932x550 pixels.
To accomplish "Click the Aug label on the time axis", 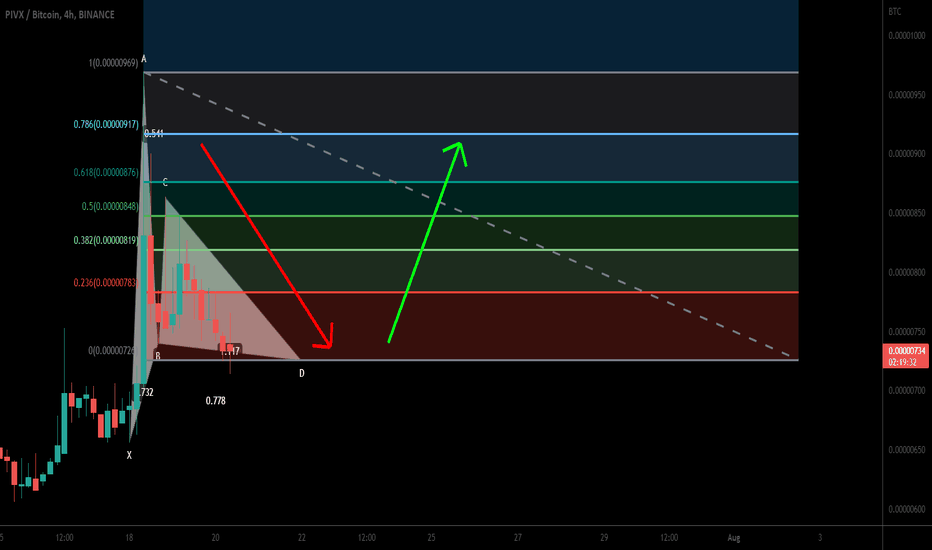I will 733,538.
